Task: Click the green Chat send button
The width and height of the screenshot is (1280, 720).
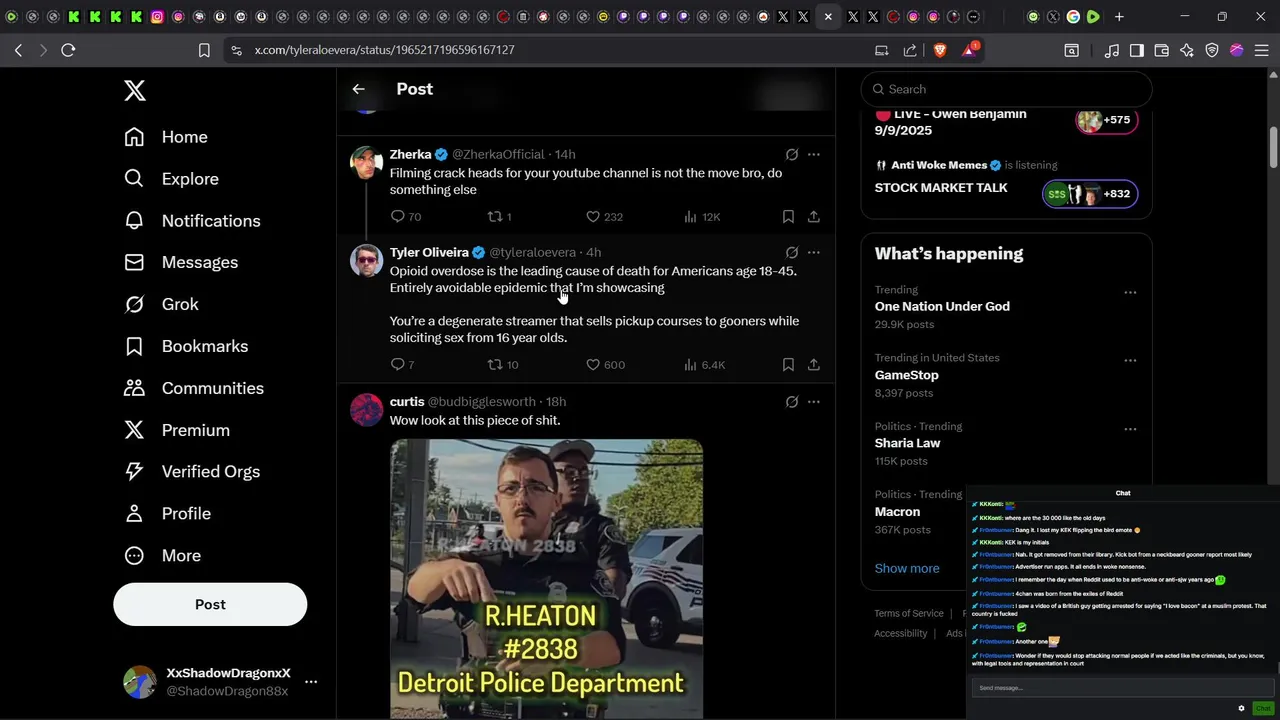Action: [1263, 708]
